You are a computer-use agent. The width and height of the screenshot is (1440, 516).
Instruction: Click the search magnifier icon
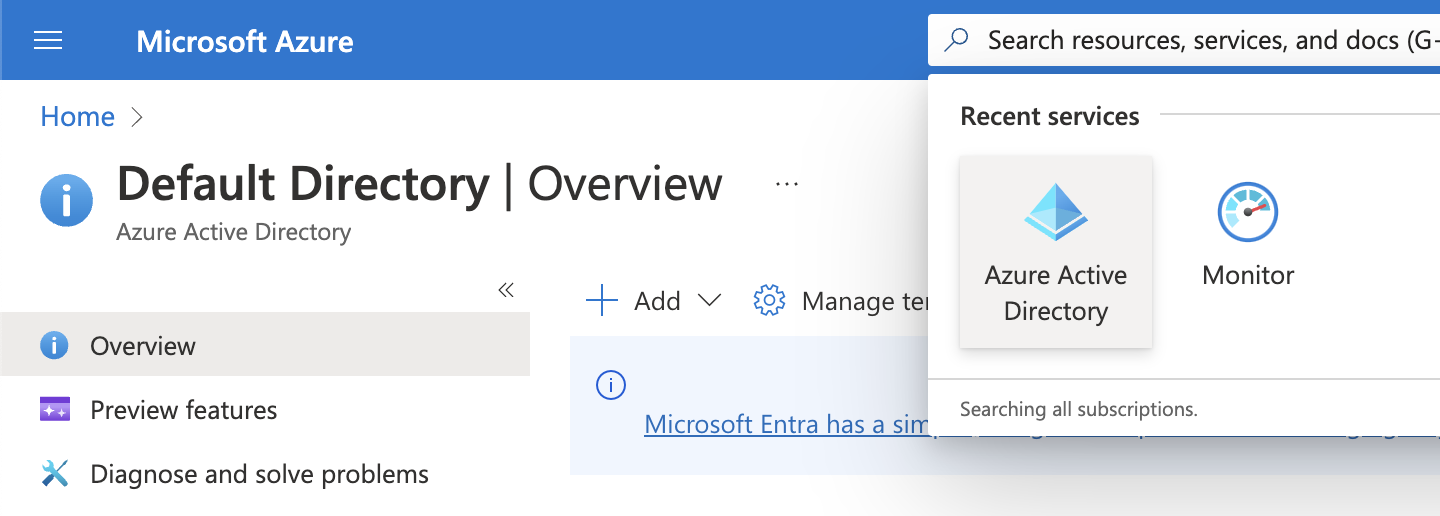(x=957, y=40)
